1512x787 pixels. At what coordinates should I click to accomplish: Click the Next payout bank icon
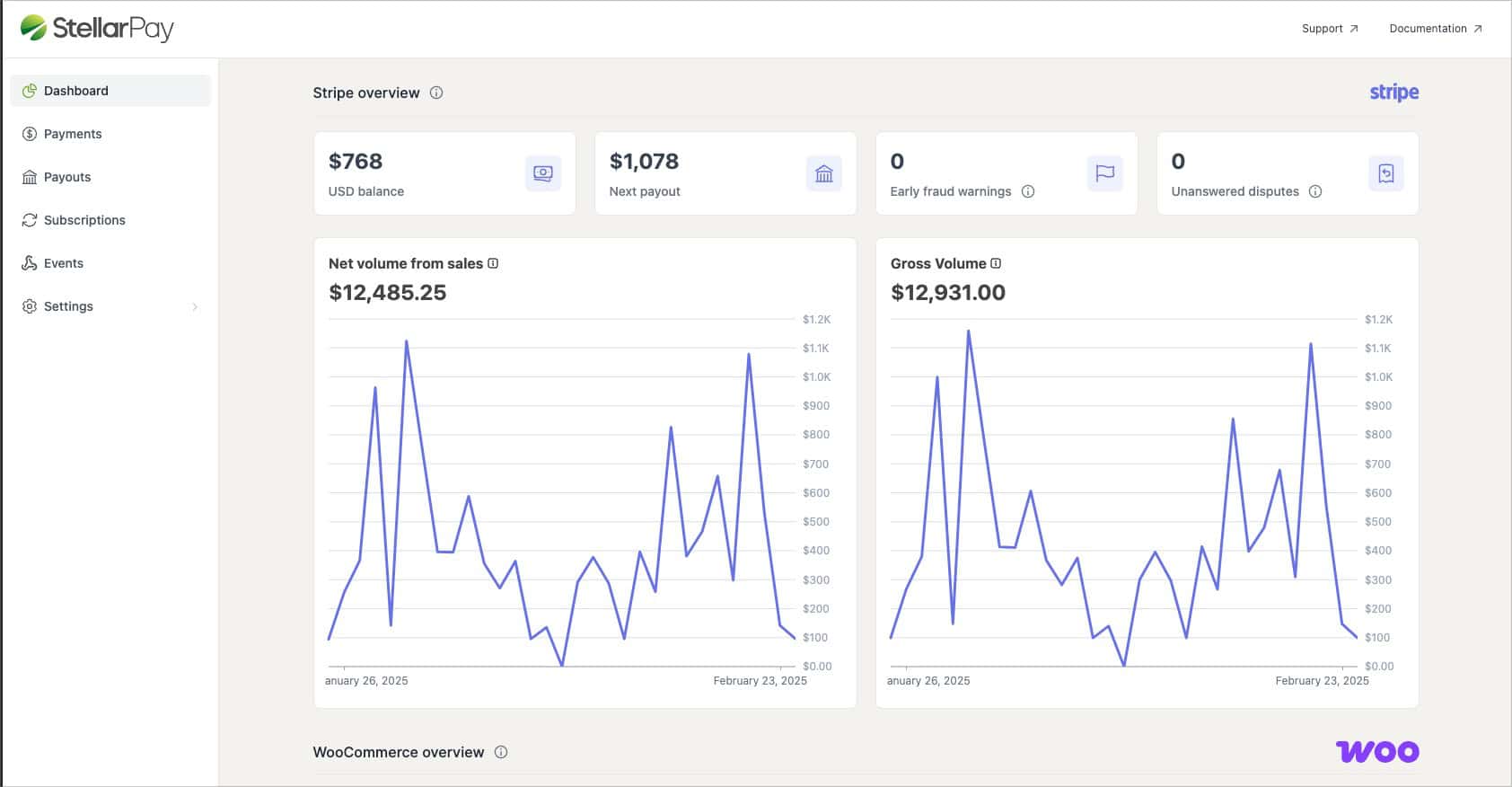click(824, 173)
